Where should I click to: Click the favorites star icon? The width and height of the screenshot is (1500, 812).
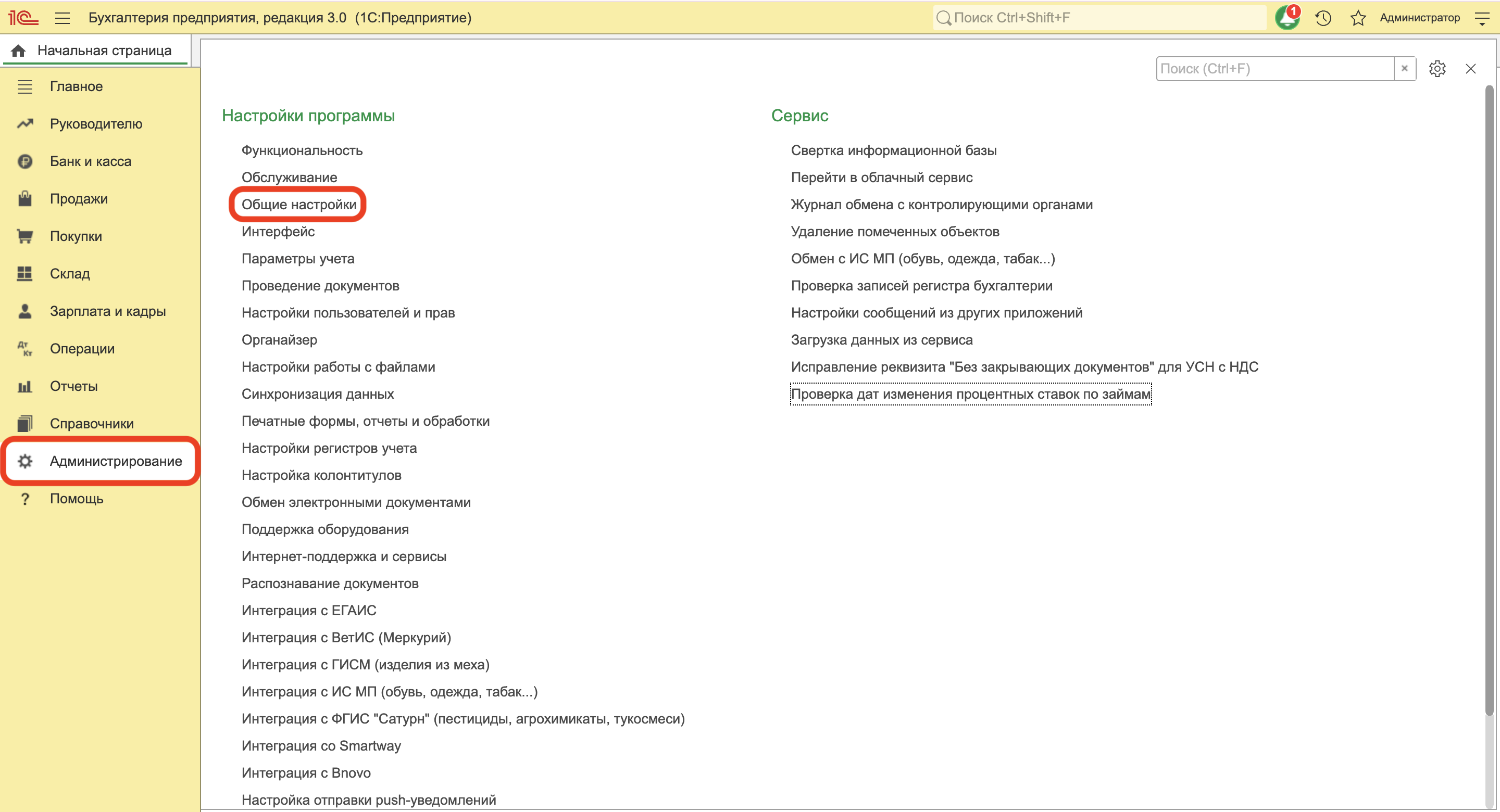coord(1358,18)
